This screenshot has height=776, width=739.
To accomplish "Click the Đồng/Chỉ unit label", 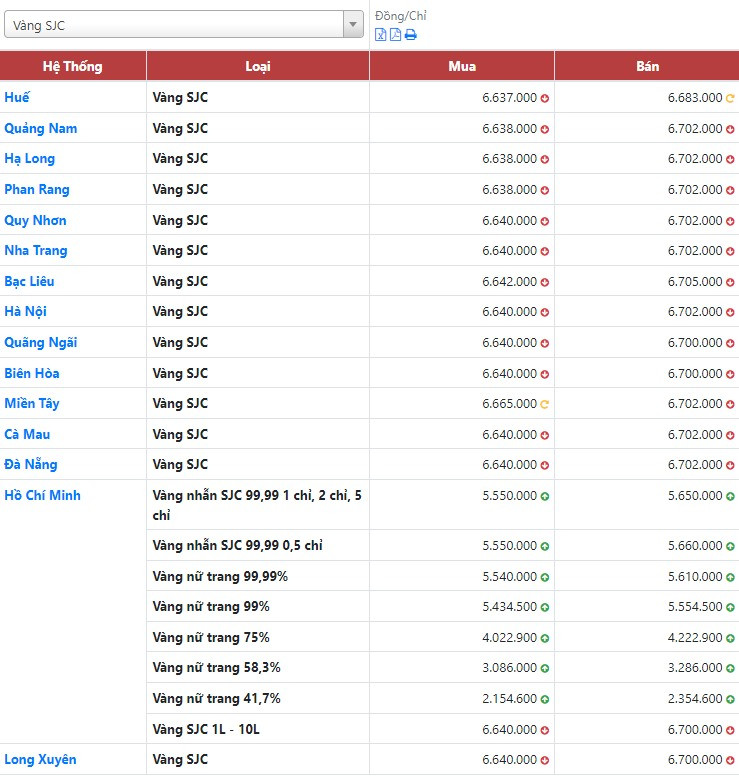I will click(401, 16).
